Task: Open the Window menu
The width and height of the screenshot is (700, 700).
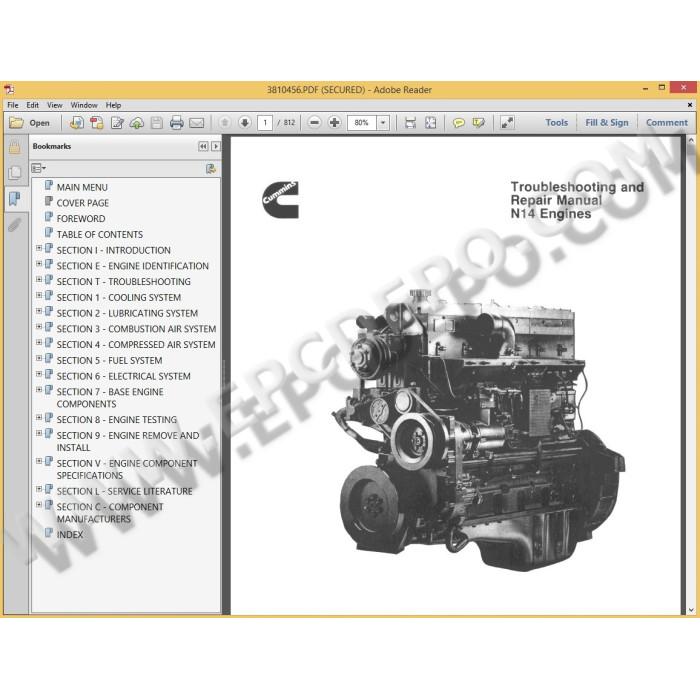Action: (84, 105)
